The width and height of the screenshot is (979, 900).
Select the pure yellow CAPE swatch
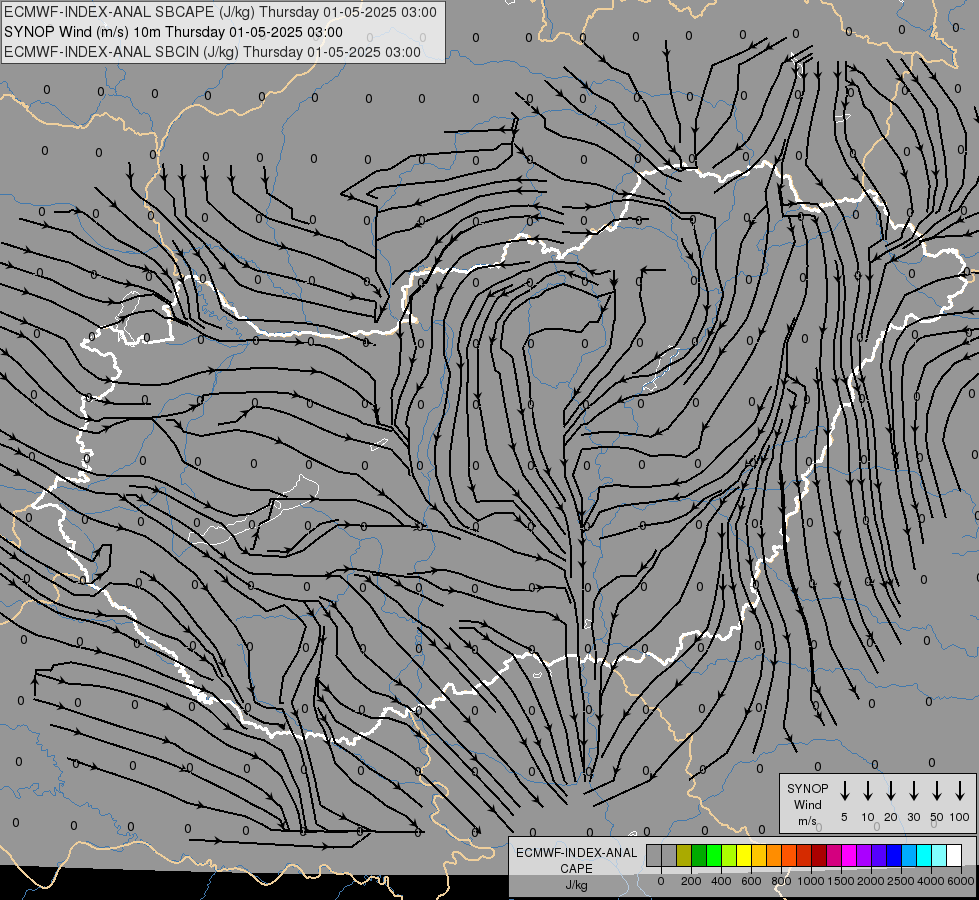pos(744,855)
